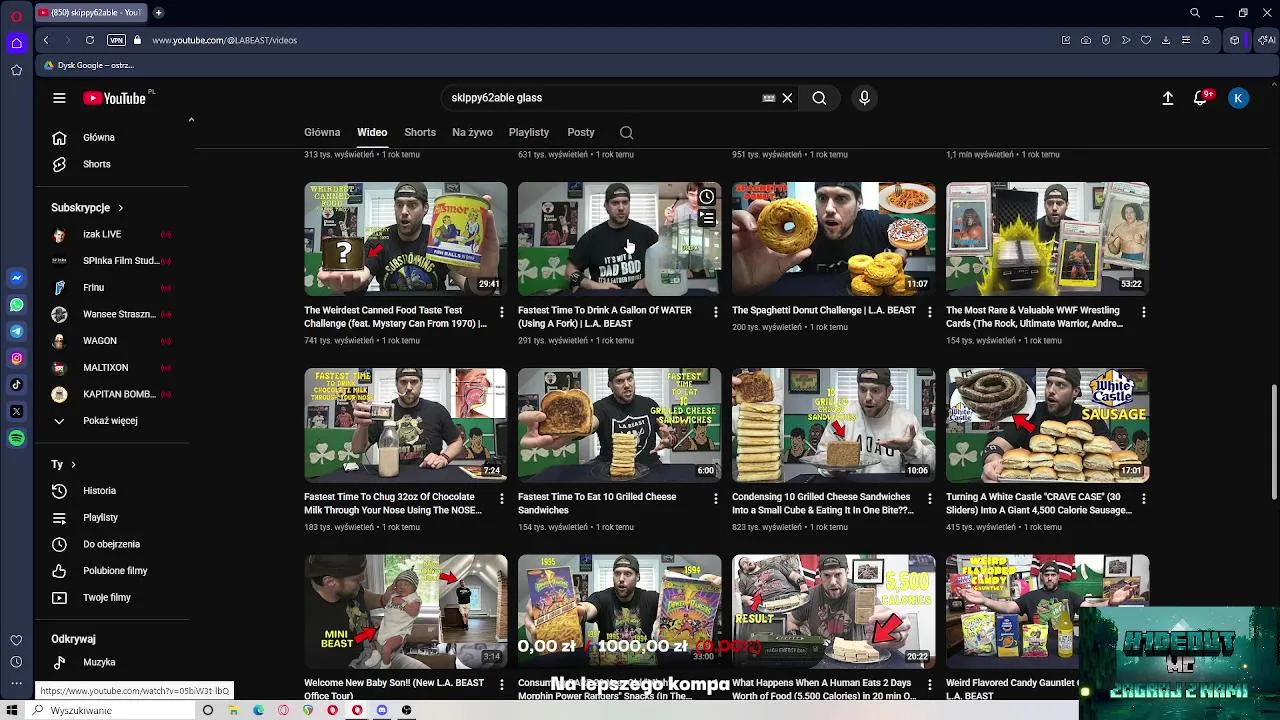
Task: Expand the Ty section
Action: [x=64, y=464]
